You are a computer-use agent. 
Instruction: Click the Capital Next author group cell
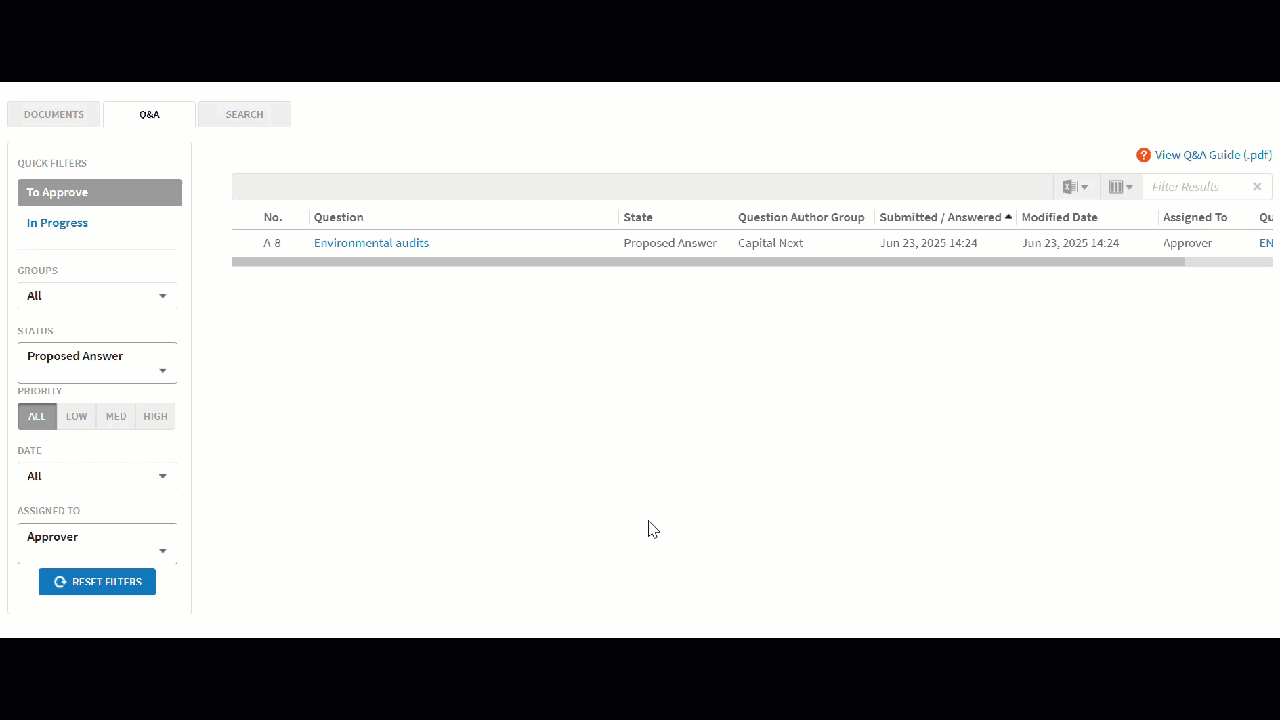pyautogui.click(x=771, y=243)
